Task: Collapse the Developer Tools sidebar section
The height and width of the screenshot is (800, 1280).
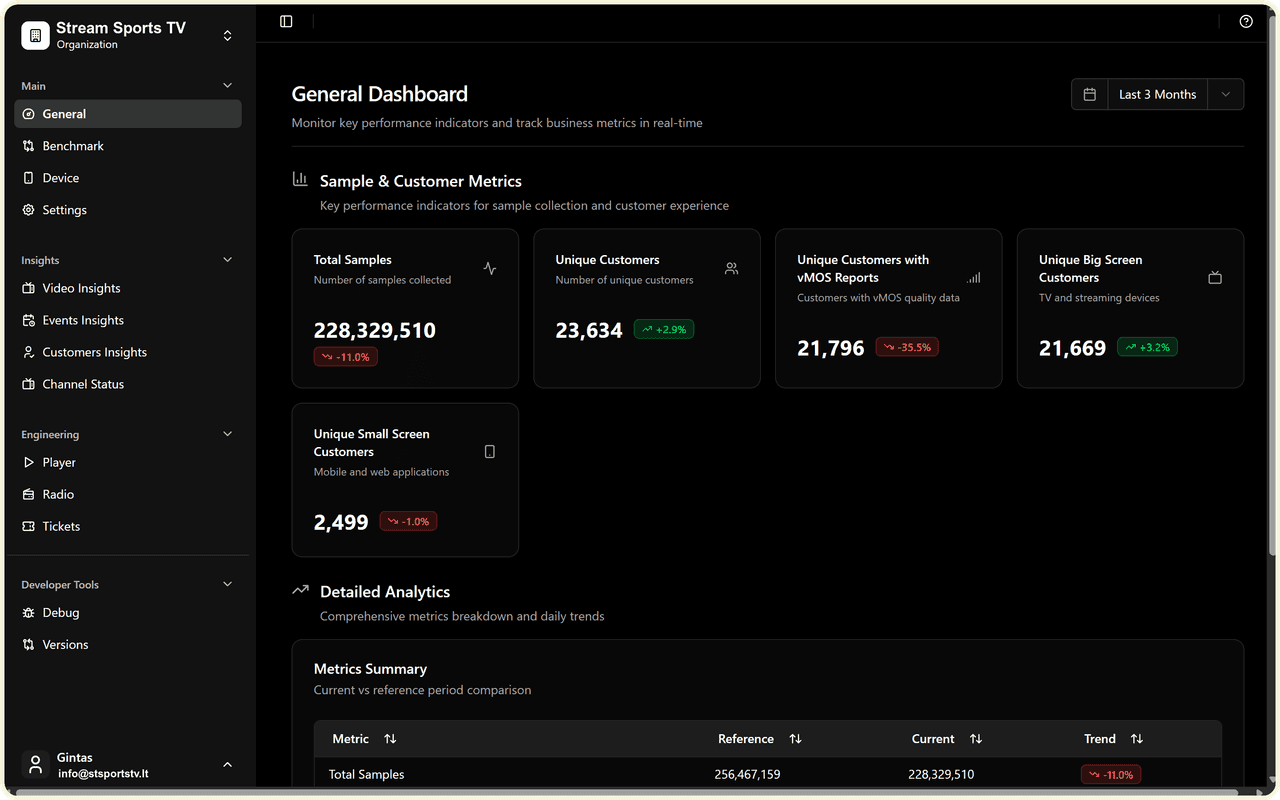Action: [x=227, y=584]
